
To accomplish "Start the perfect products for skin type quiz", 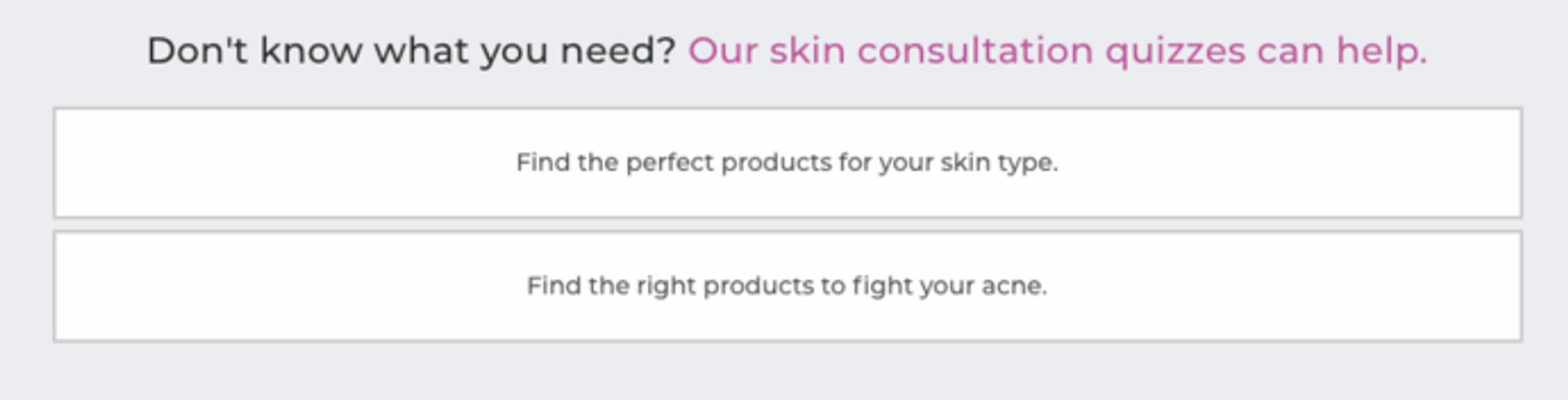I will pos(786,162).
